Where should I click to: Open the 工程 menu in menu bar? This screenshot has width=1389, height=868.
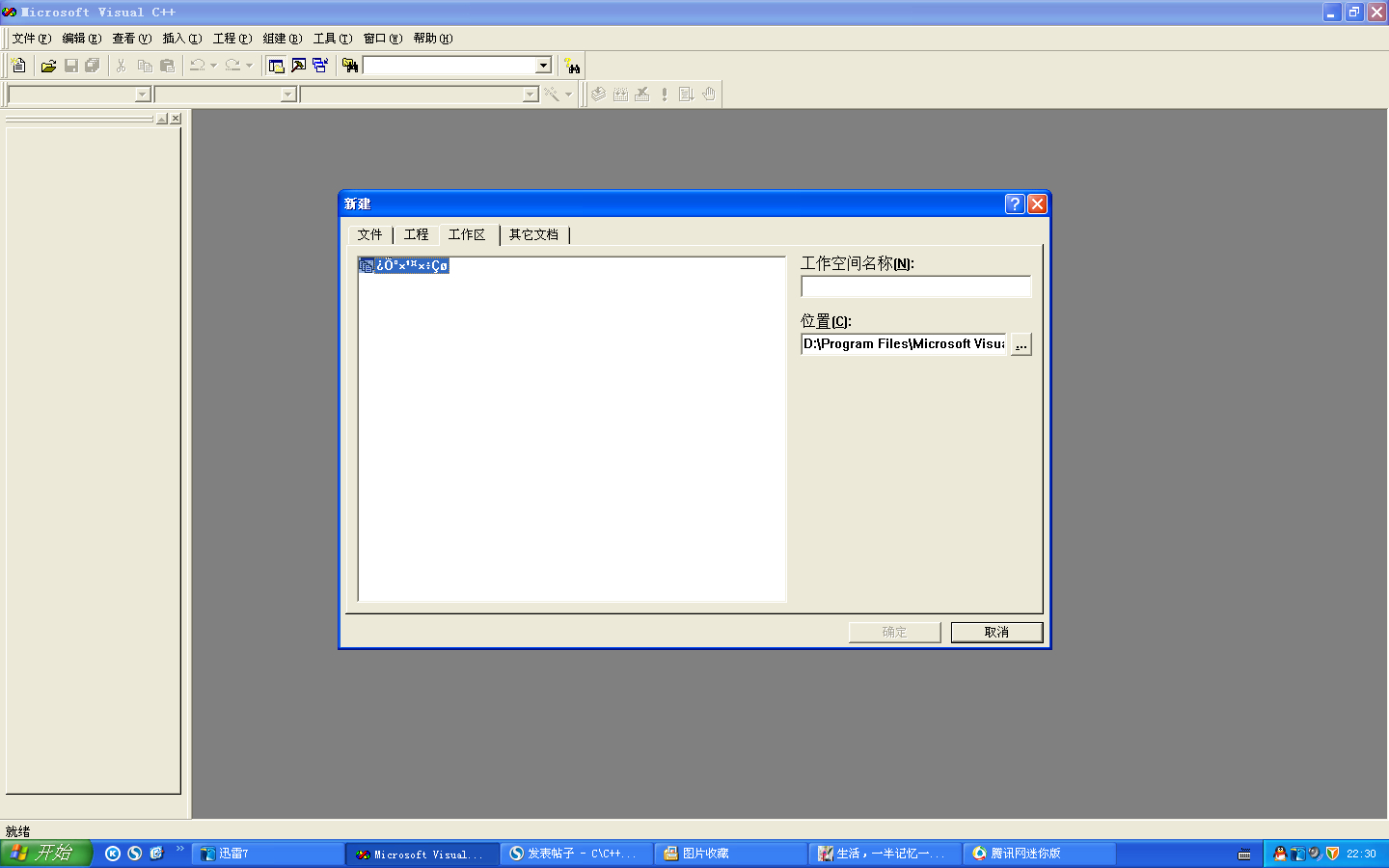[x=232, y=39]
